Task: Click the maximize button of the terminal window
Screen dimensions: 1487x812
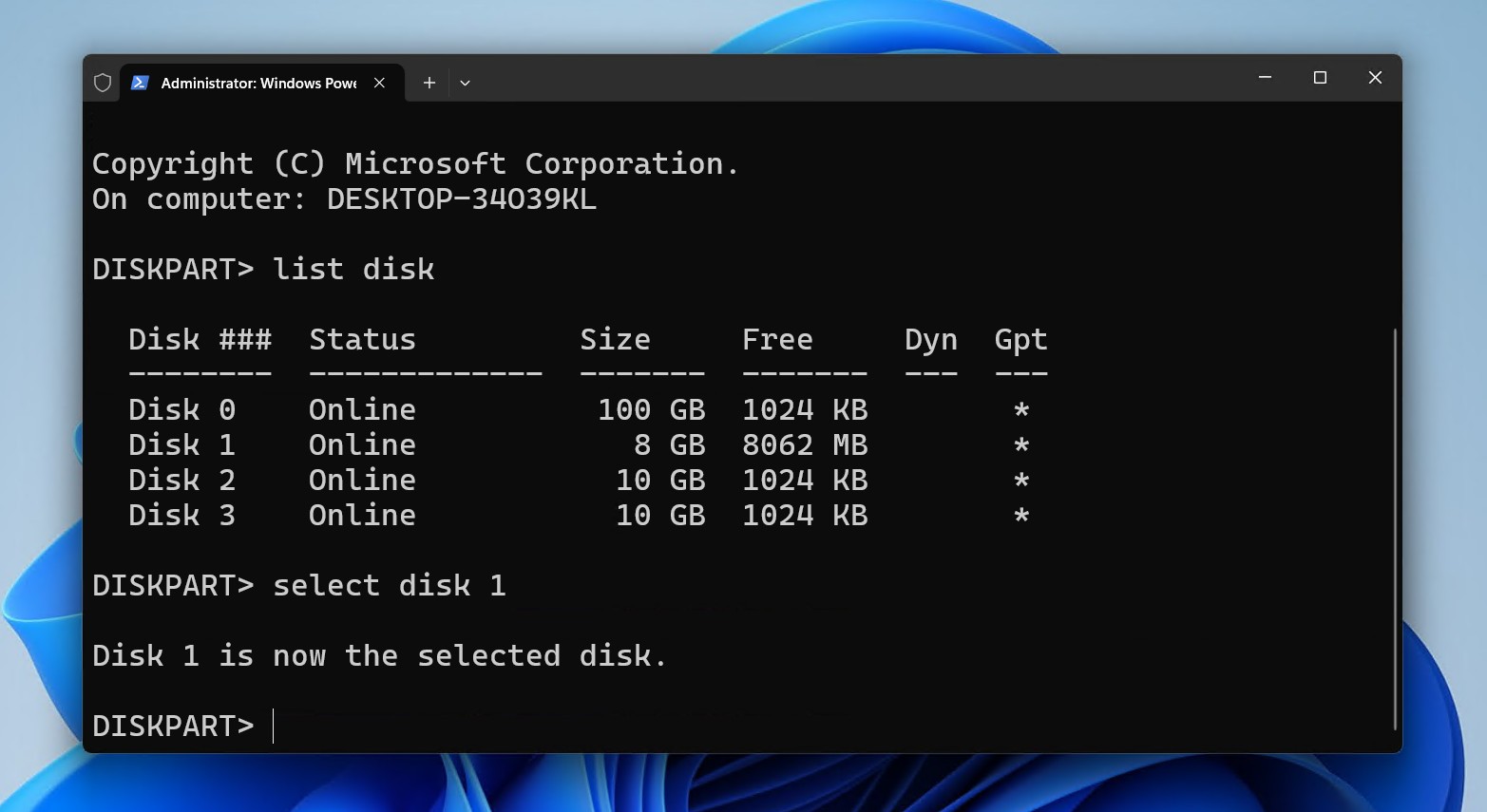Action: pos(1320,78)
